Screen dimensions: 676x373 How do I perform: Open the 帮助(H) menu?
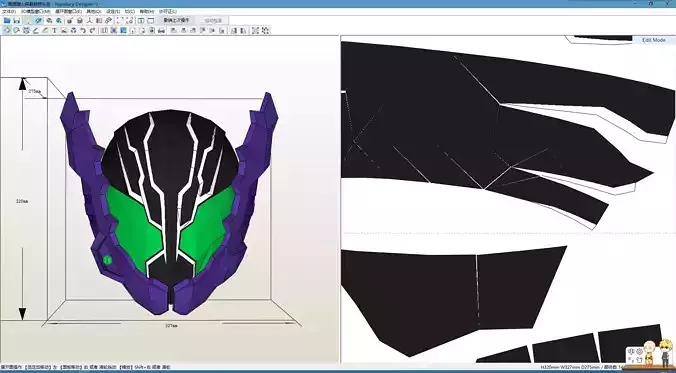[147, 11]
